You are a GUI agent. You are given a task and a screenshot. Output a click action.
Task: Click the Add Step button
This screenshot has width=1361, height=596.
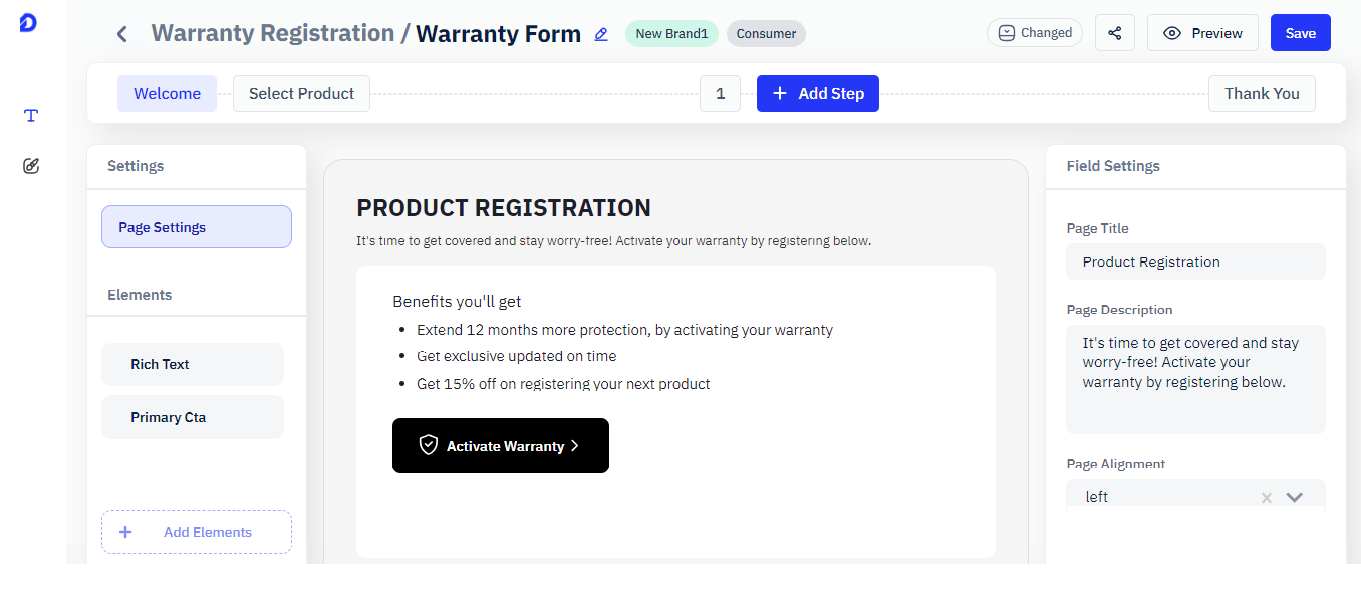(817, 94)
